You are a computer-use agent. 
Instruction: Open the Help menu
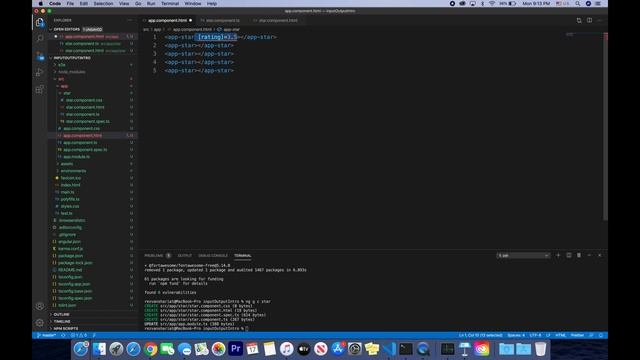[212, 4]
